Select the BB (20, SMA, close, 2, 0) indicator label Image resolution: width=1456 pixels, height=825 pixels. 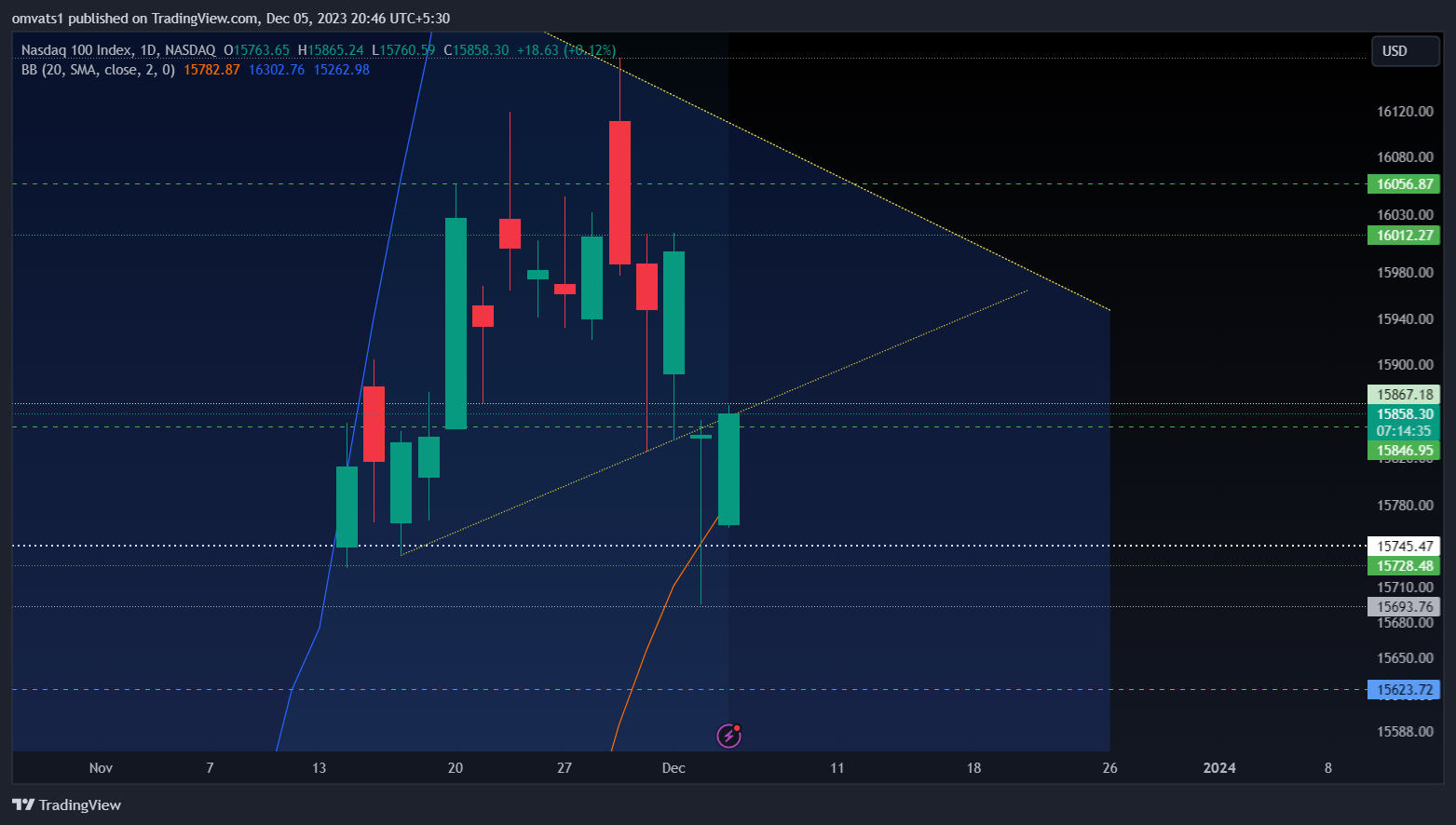click(x=98, y=70)
